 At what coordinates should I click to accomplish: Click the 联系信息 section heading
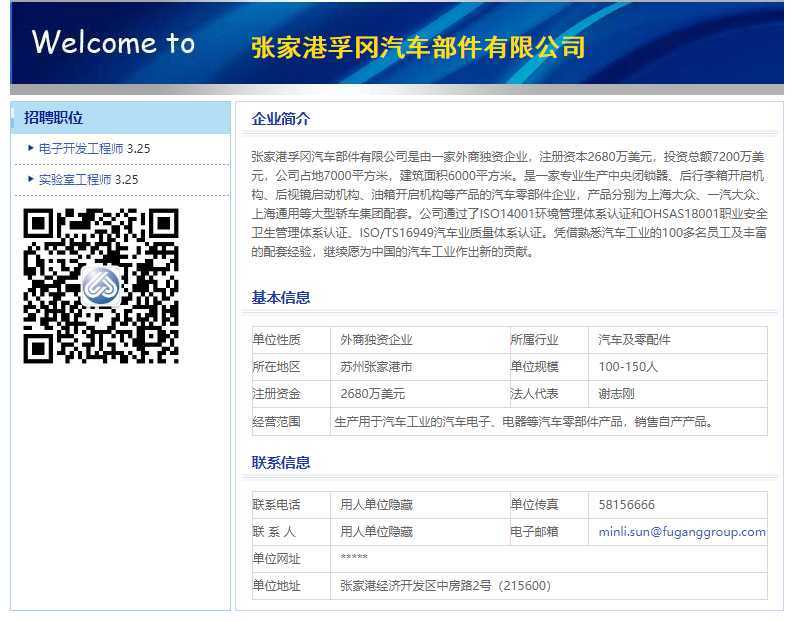tap(281, 463)
